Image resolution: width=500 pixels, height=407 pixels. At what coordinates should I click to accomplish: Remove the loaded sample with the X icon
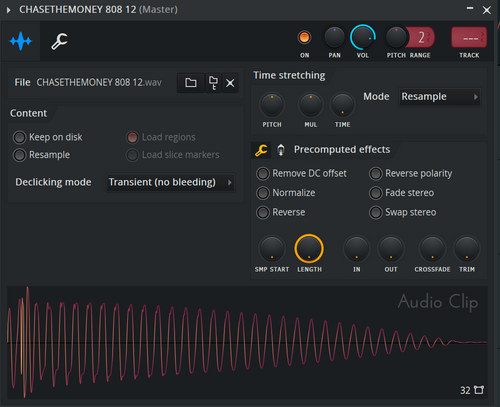click(x=230, y=83)
